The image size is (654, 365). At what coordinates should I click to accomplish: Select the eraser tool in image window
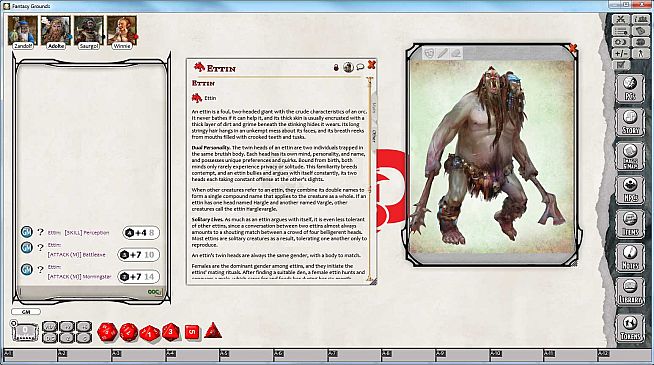click(456, 53)
